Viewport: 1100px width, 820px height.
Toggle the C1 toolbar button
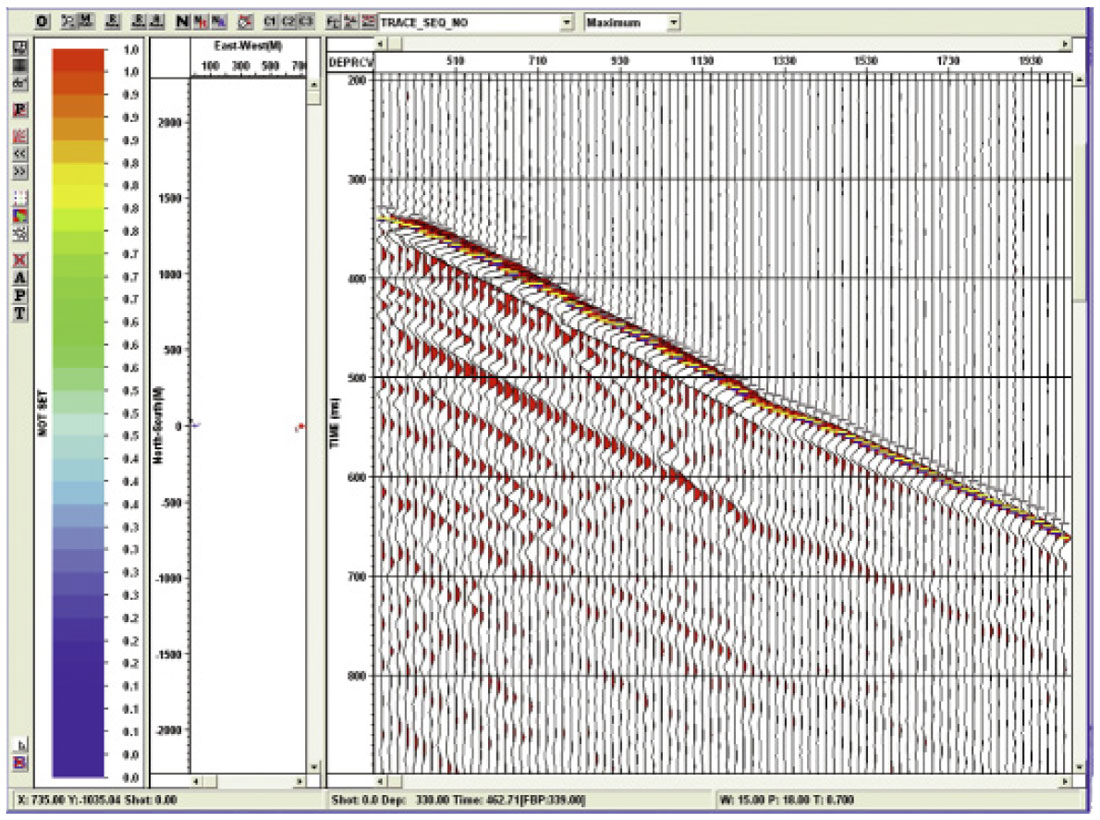[x=270, y=21]
